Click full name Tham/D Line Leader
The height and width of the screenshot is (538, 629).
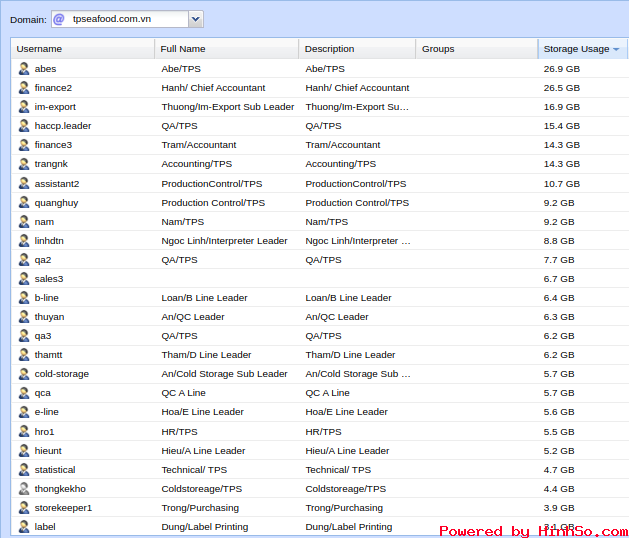[x=206, y=355]
